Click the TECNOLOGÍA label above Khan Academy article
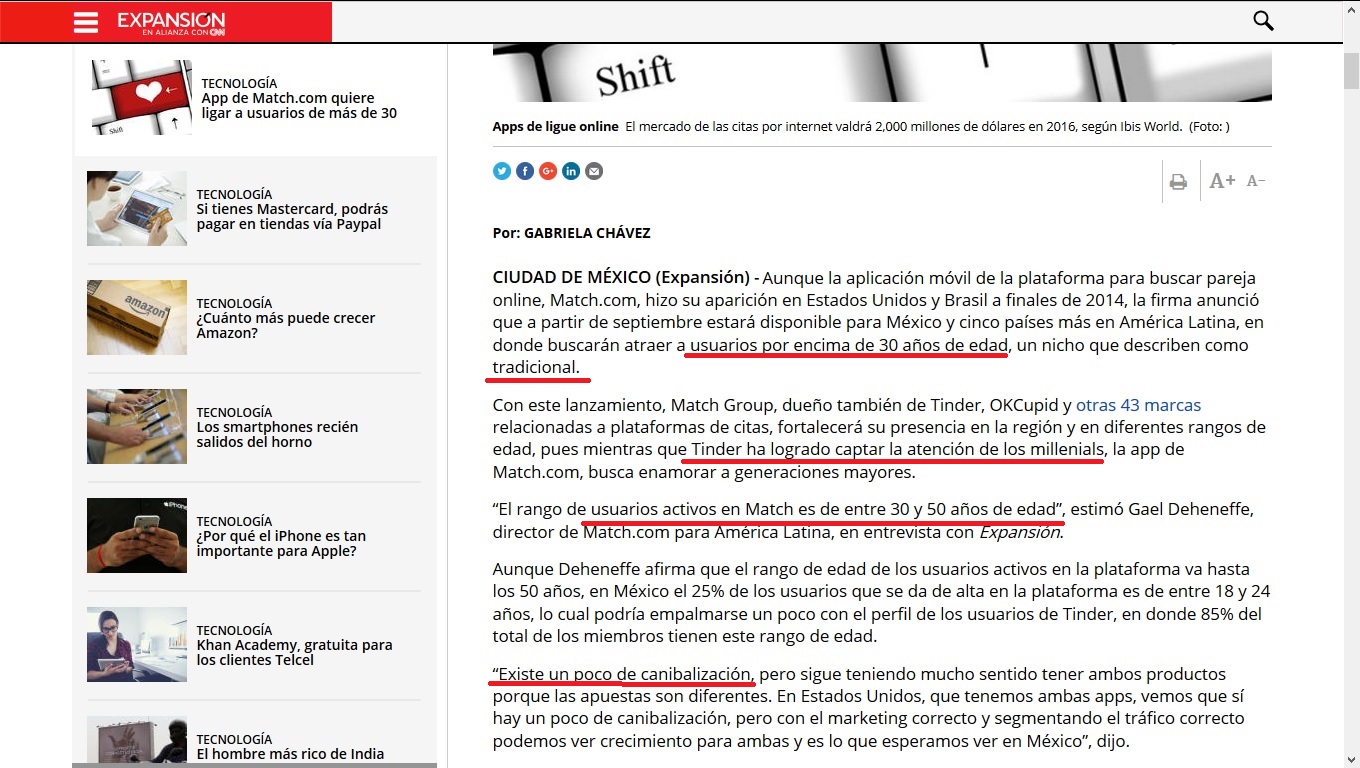Image resolution: width=1360 pixels, height=768 pixels. (x=234, y=630)
